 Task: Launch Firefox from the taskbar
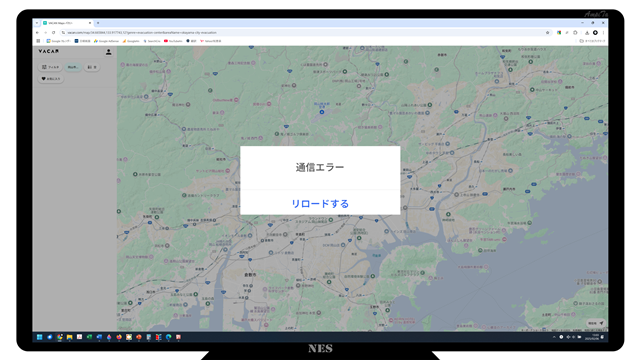pos(119,337)
